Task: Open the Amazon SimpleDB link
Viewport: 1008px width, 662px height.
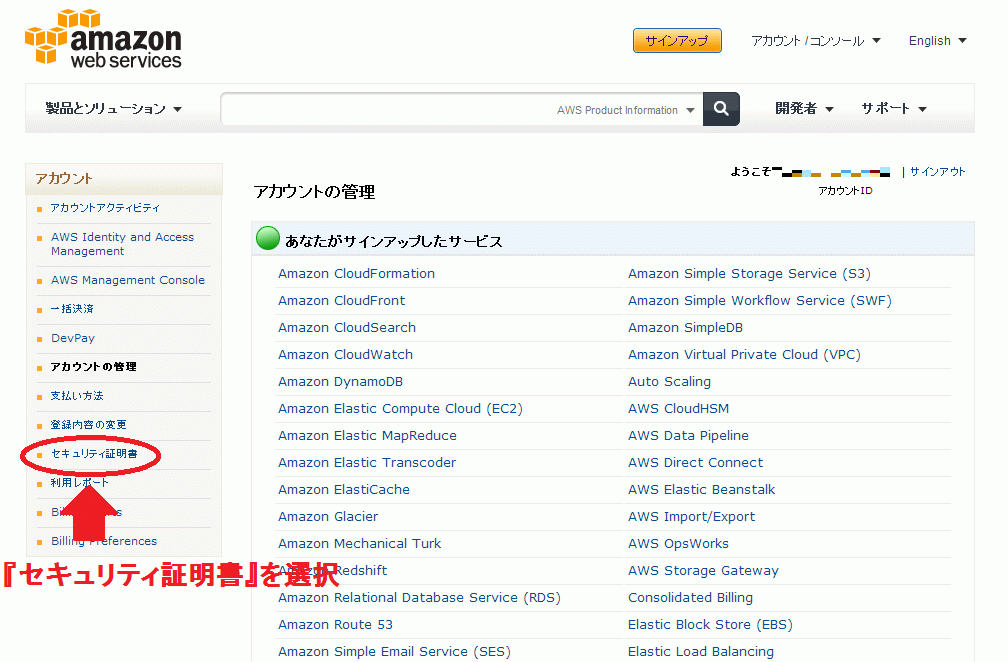Action: tap(685, 328)
